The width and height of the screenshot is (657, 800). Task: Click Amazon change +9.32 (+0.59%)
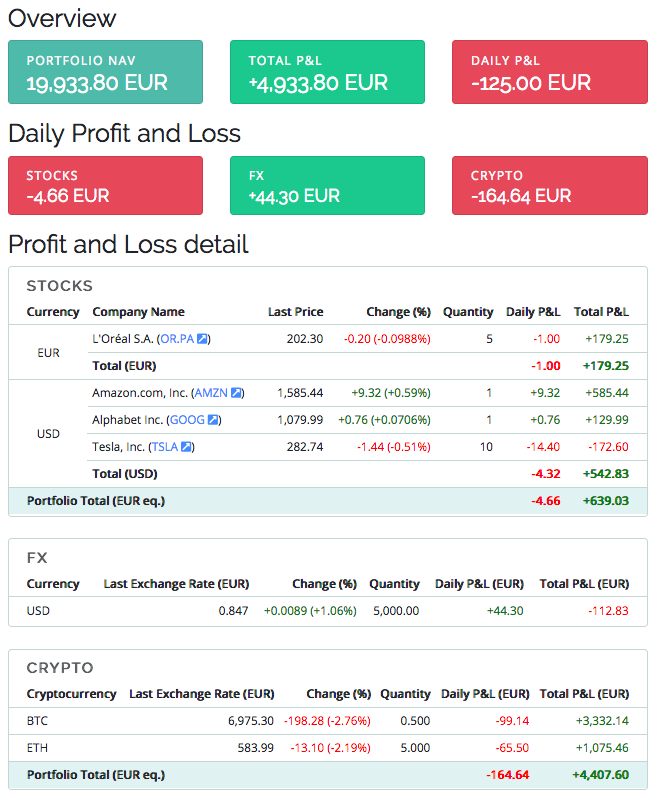[391, 393]
